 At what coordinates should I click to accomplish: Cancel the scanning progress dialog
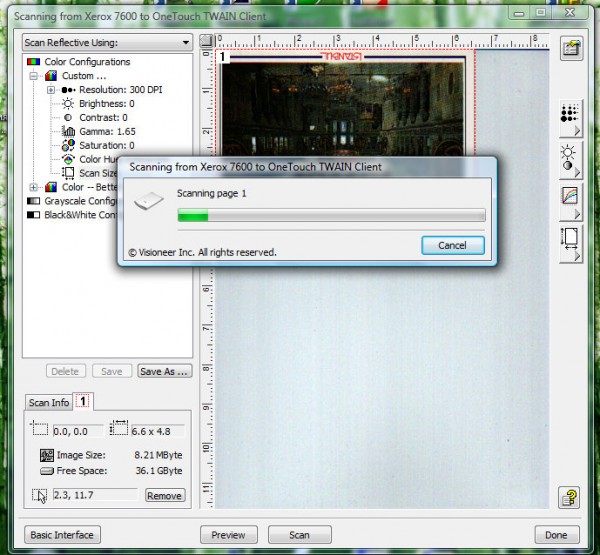pyautogui.click(x=453, y=245)
